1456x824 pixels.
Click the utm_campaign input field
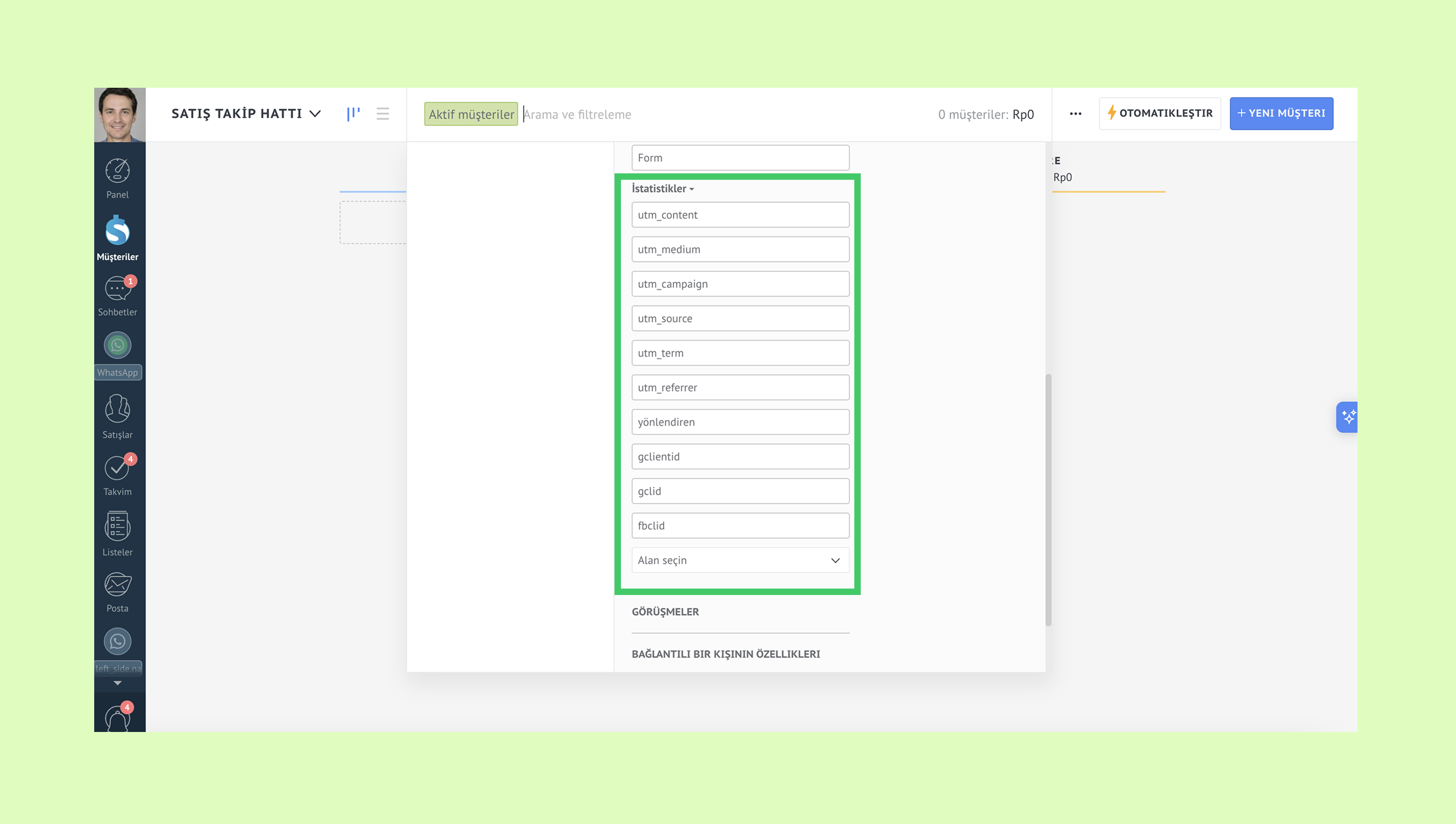pos(739,284)
